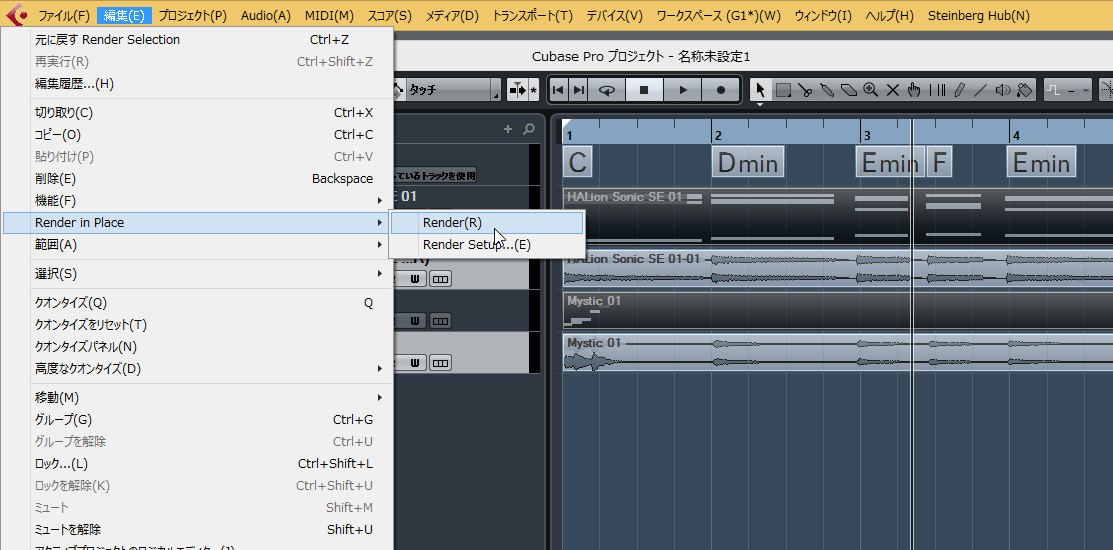The image size is (1113, 550).
Task: Select the Mute X tool
Action: [x=893, y=90]
